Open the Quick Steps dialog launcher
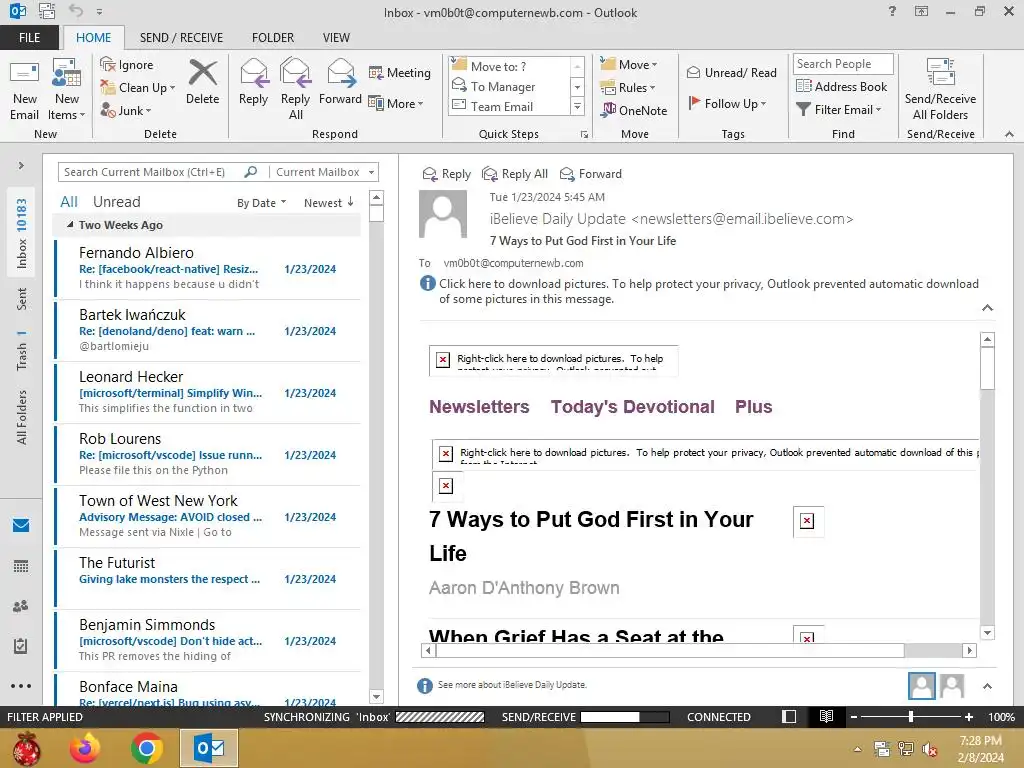 coord(584,135)
